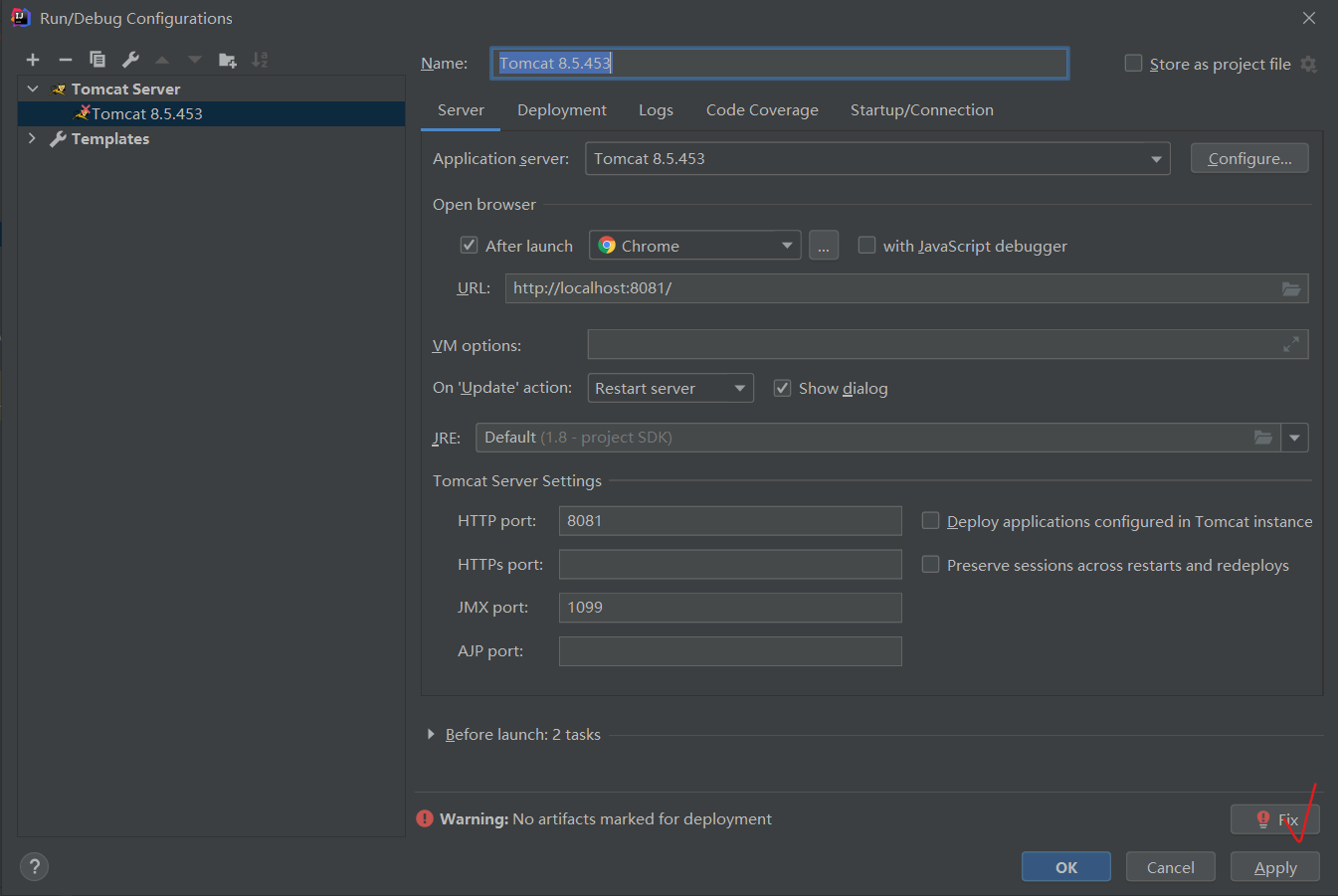Click the VM options input field

[947, 344]
